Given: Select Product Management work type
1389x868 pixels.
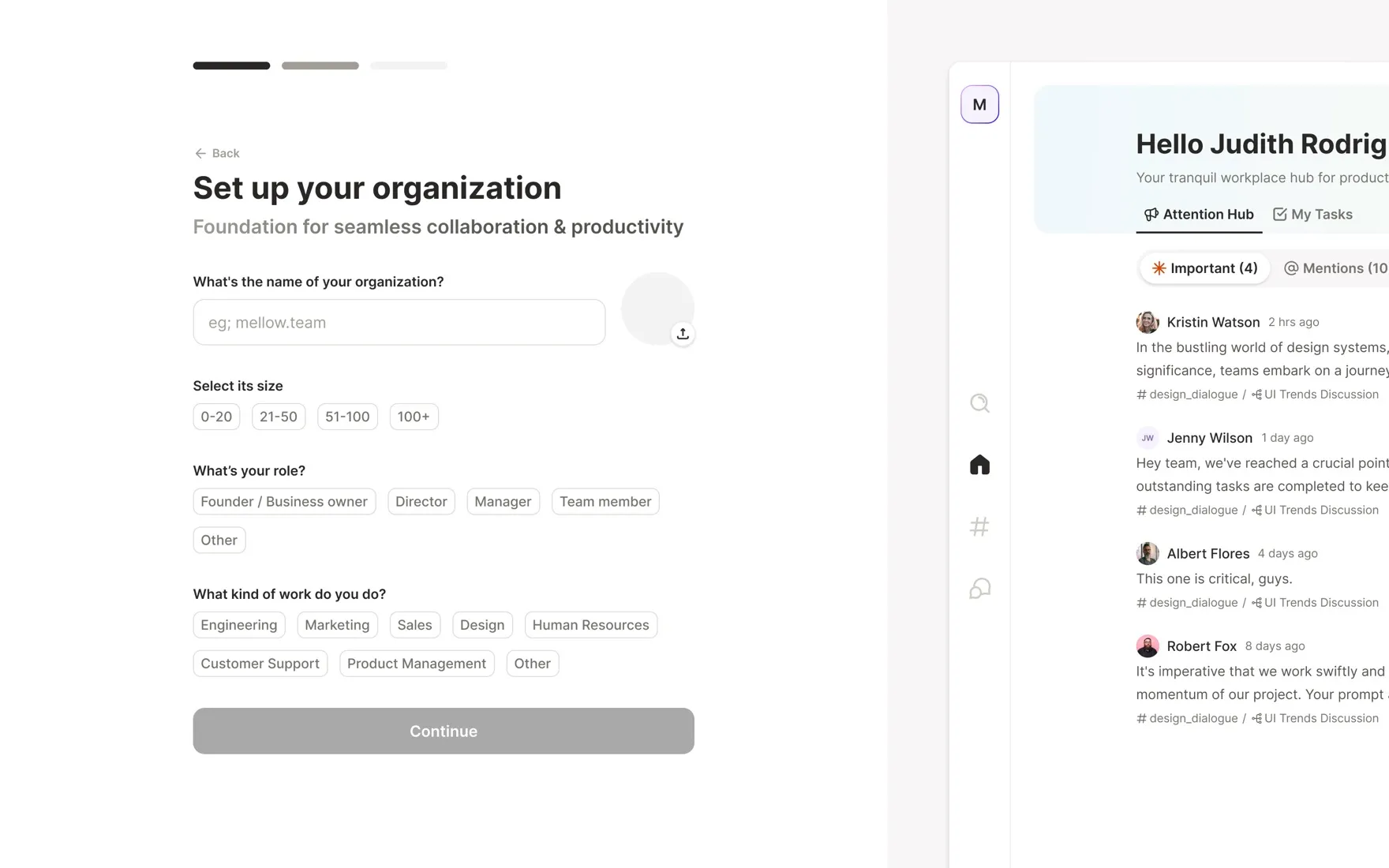Looking at the screenshot, I should (x=417, y=664).
